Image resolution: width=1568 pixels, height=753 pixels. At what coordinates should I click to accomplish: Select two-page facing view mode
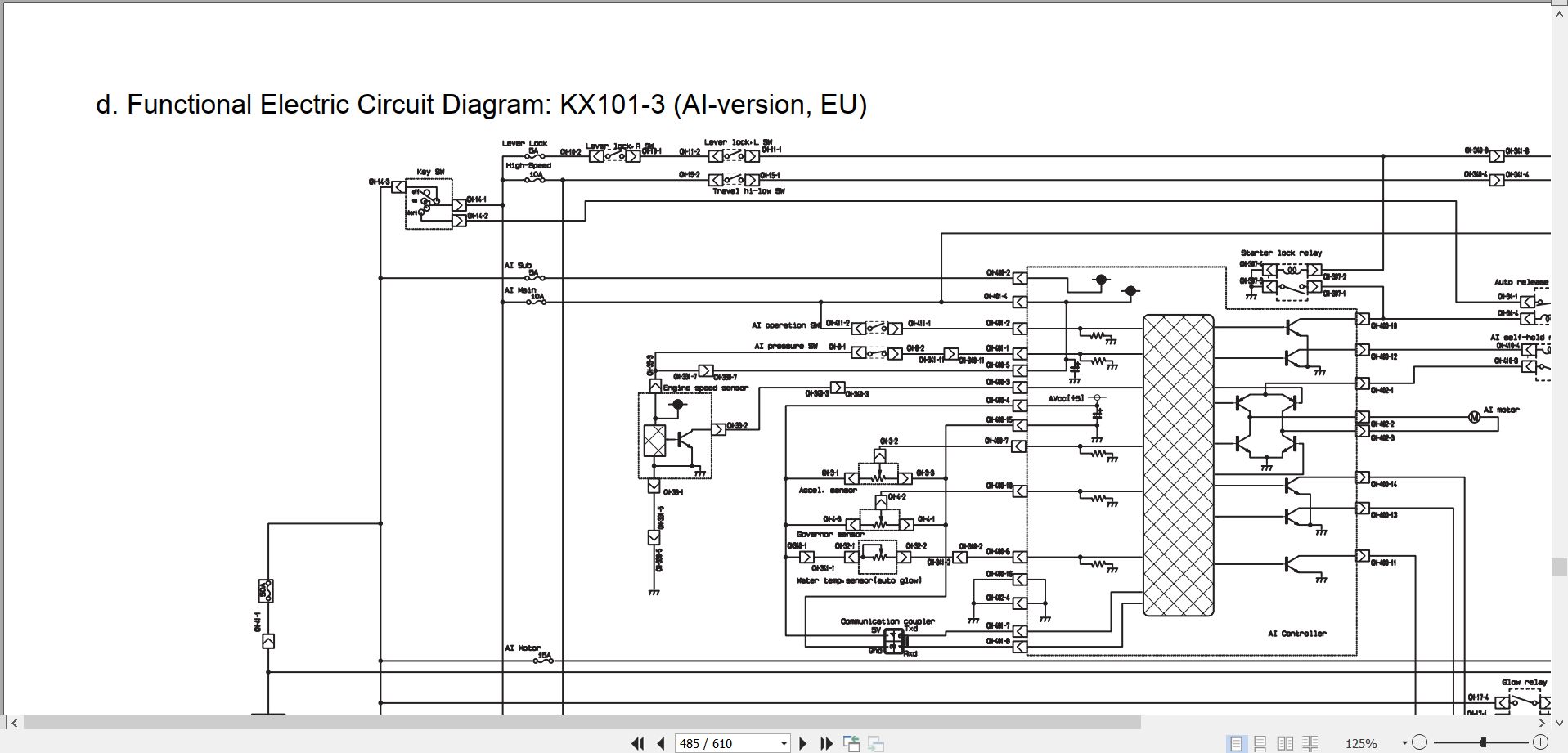(x=1285, y=743)
